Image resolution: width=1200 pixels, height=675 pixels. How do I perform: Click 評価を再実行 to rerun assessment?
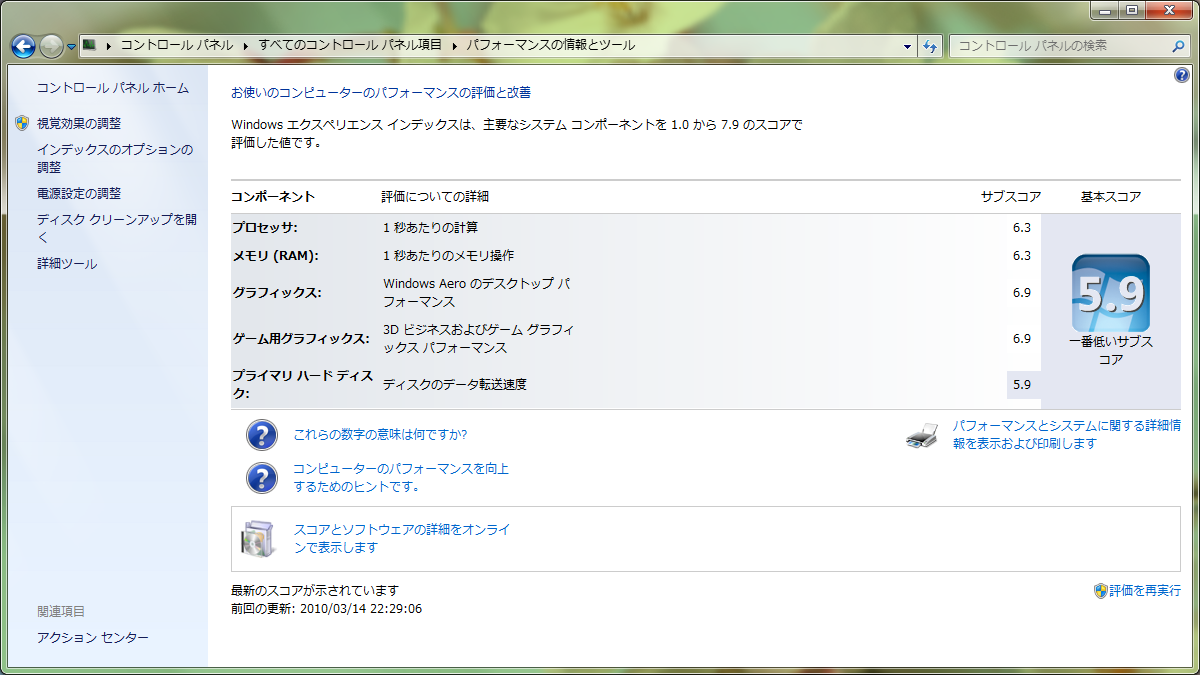click(1145, 591)
